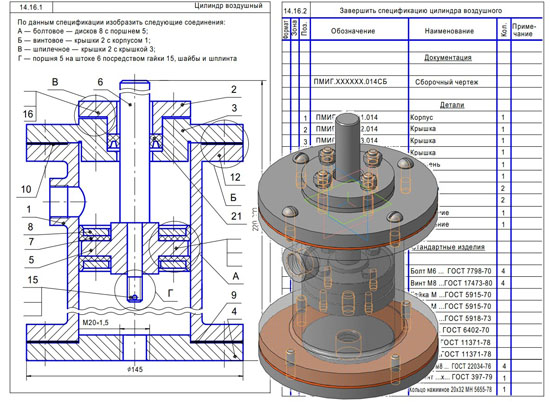Click the task number "14.16.1"
The image size is (550, 404).
pyautogui.click(x=31, y=7)
